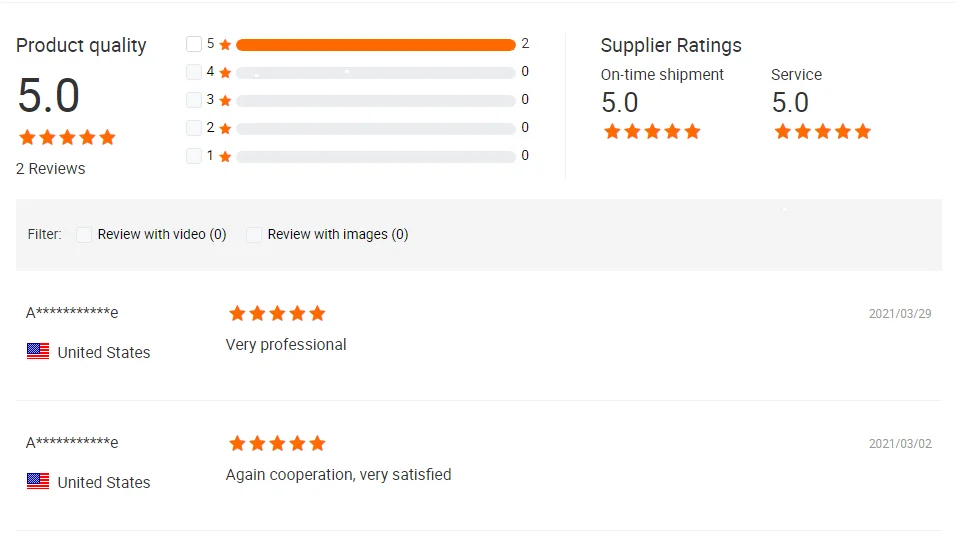Click stars above Very professional review
The width and height of the screenshot is (955, 540).
(x=277, y=314)
